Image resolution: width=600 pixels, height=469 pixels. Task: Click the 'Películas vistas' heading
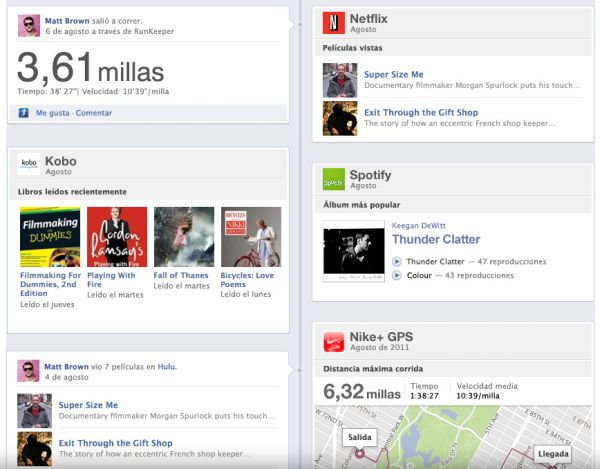pos(352,48)
